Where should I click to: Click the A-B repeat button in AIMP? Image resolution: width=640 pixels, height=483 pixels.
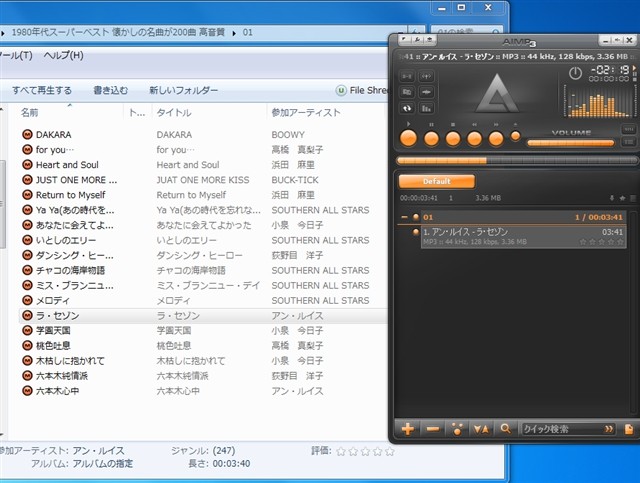[407, 76]
